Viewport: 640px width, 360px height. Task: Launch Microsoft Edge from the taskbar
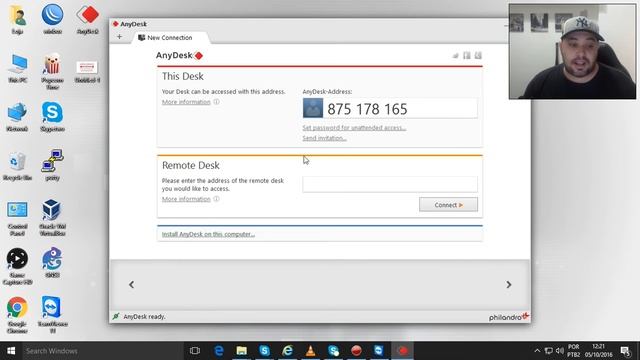click(219, 351)
